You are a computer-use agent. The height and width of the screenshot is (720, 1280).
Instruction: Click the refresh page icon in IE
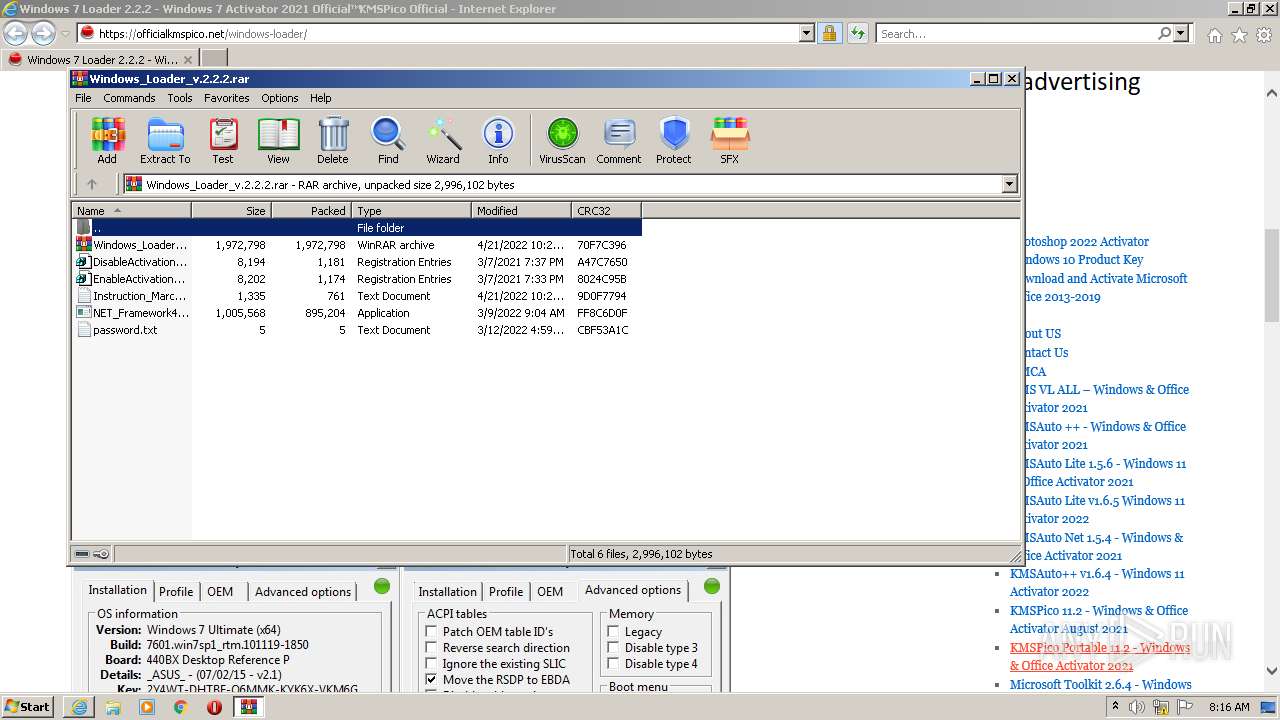pyautogui.click(x=857, y=33)
